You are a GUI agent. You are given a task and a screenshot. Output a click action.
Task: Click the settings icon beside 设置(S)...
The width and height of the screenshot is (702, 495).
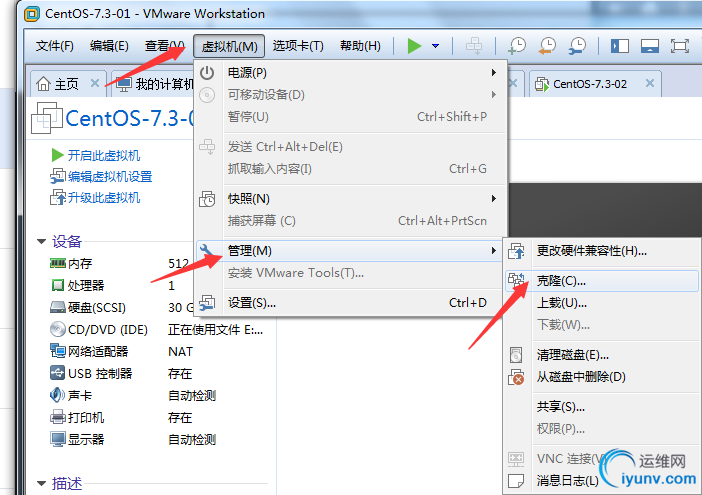pos(207,303)
